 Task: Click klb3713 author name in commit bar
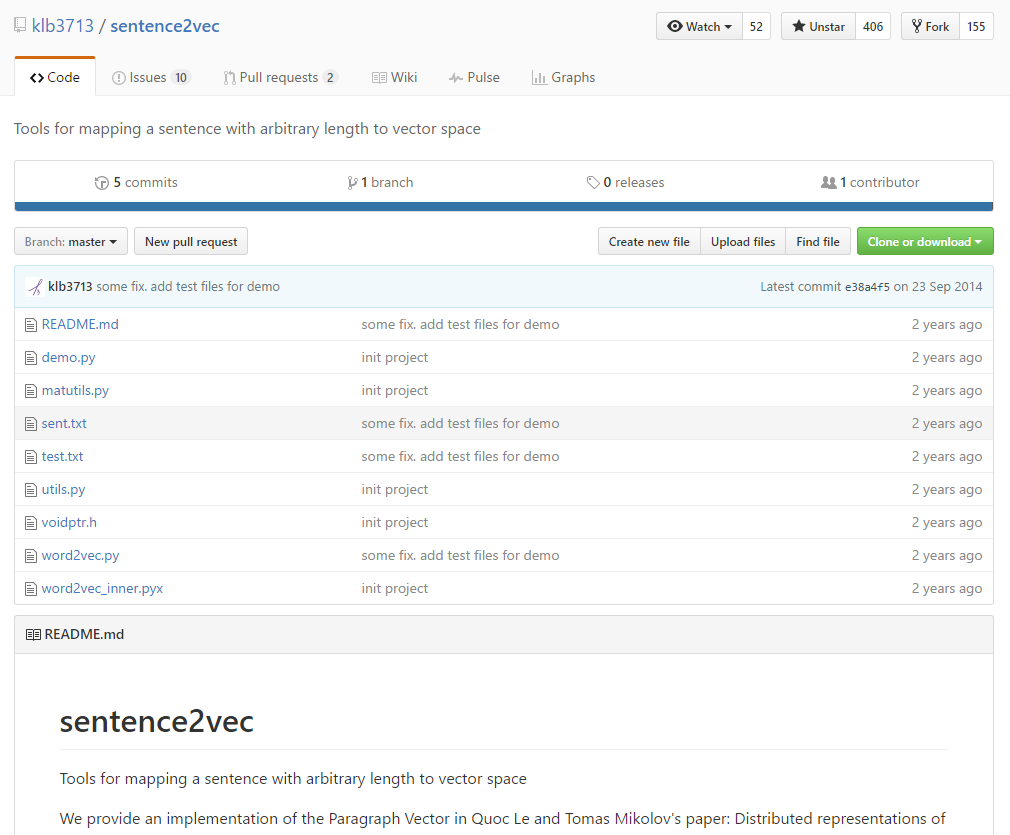(70, 287)
